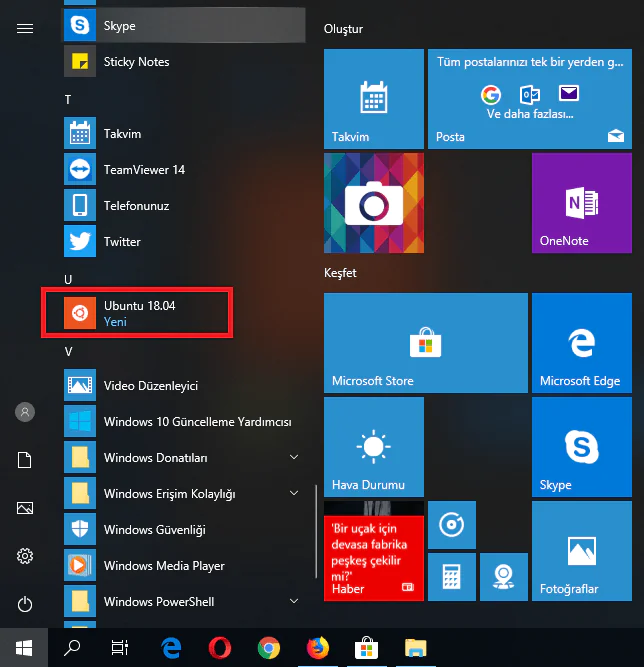Click the Haber news tile
This screenshot has height=667, width=644.
pos(374,552)
